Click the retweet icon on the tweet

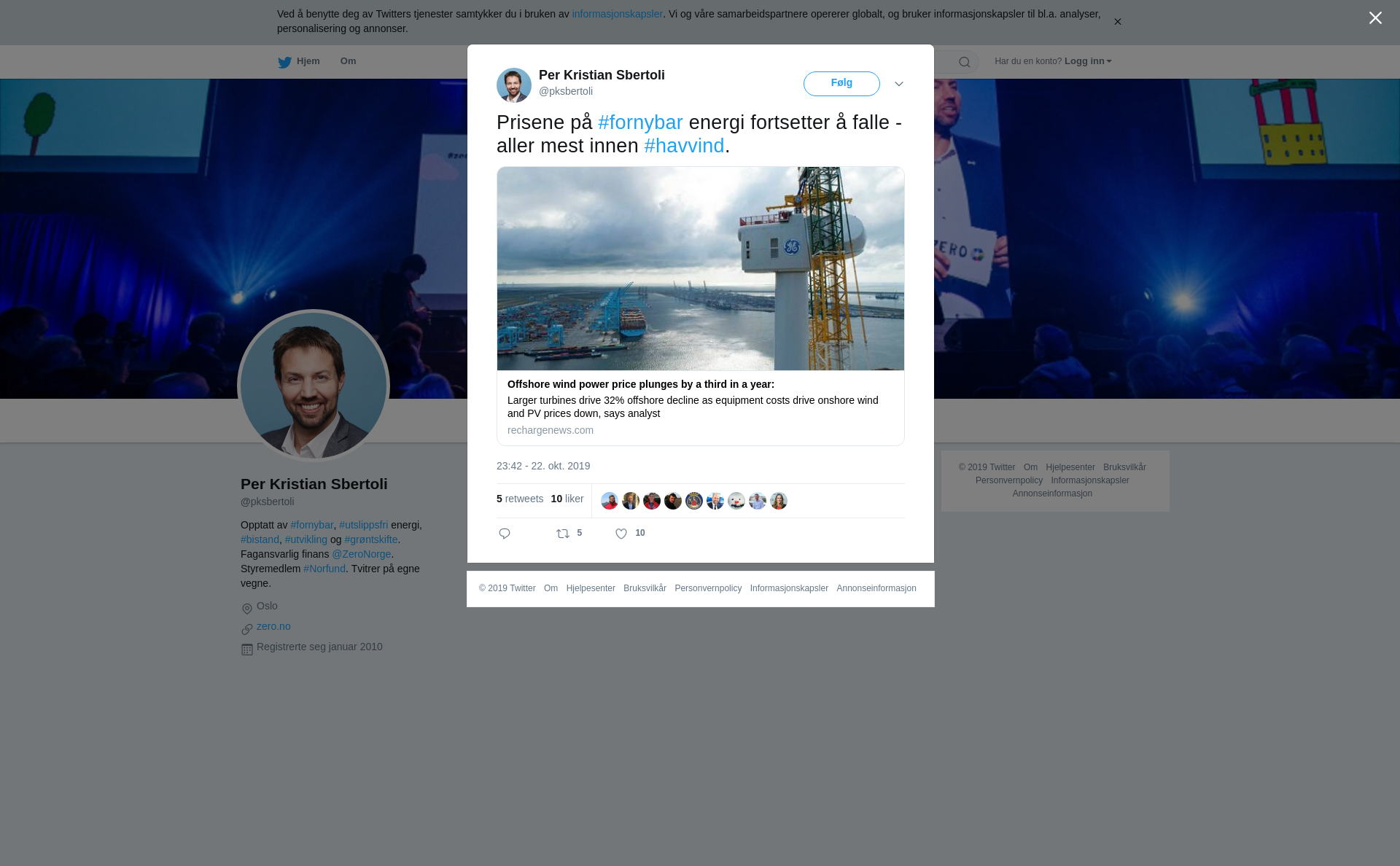[x=563, y=534]
